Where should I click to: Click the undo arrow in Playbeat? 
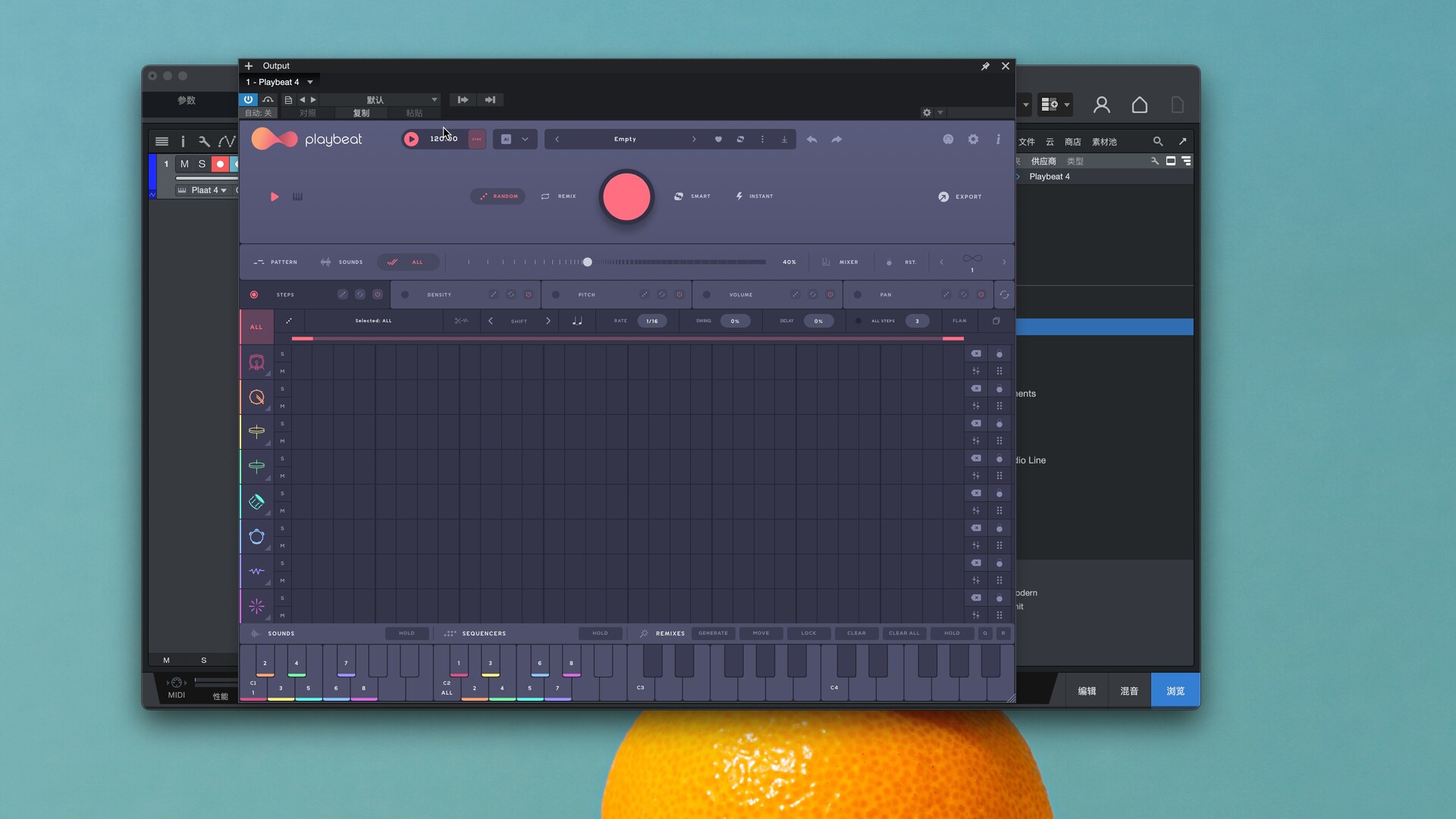(x=811, y=140)
